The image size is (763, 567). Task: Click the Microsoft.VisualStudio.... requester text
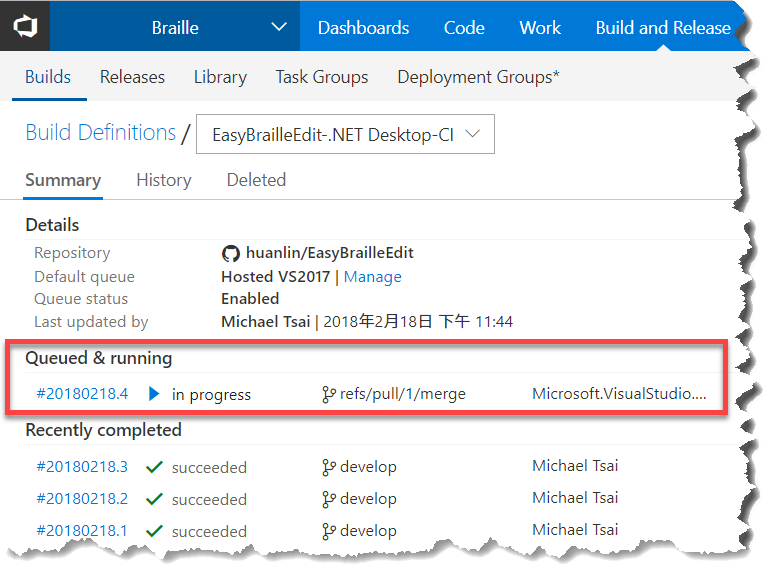coord(619,393)
